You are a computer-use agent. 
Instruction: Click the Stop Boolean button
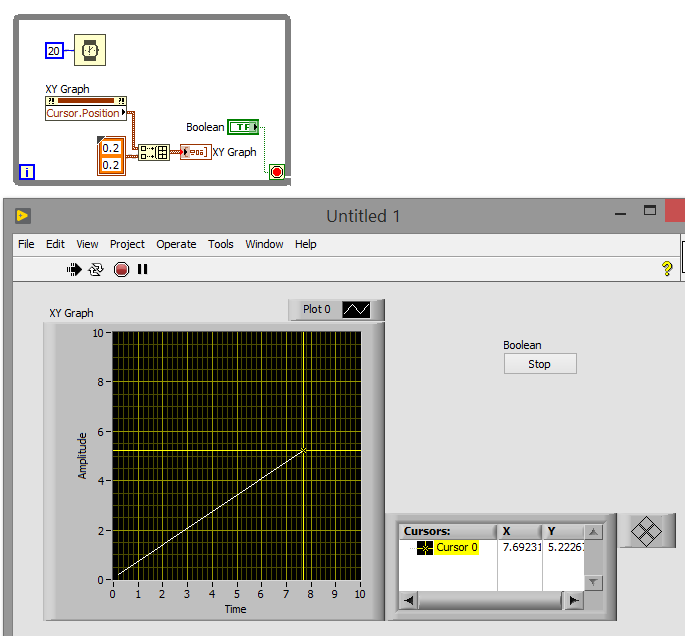pos(540,364)
